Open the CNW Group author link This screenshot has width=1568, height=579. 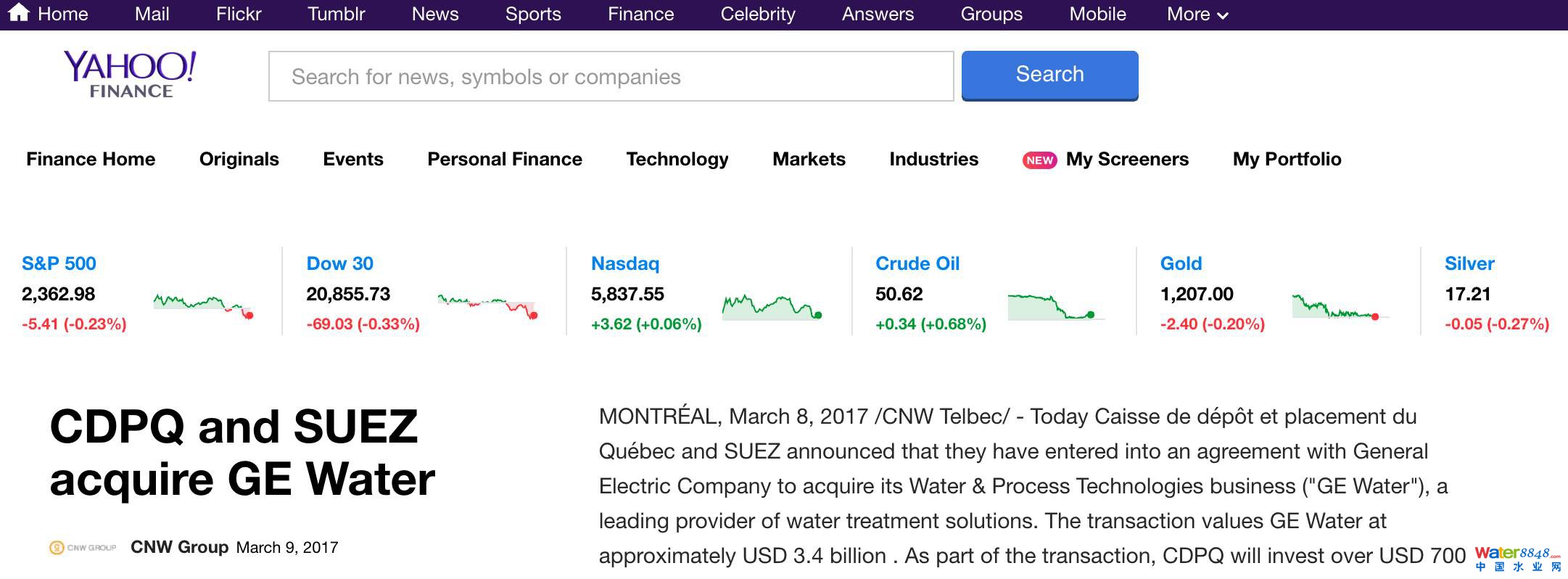pyautogui.click(x=179, y=548)
